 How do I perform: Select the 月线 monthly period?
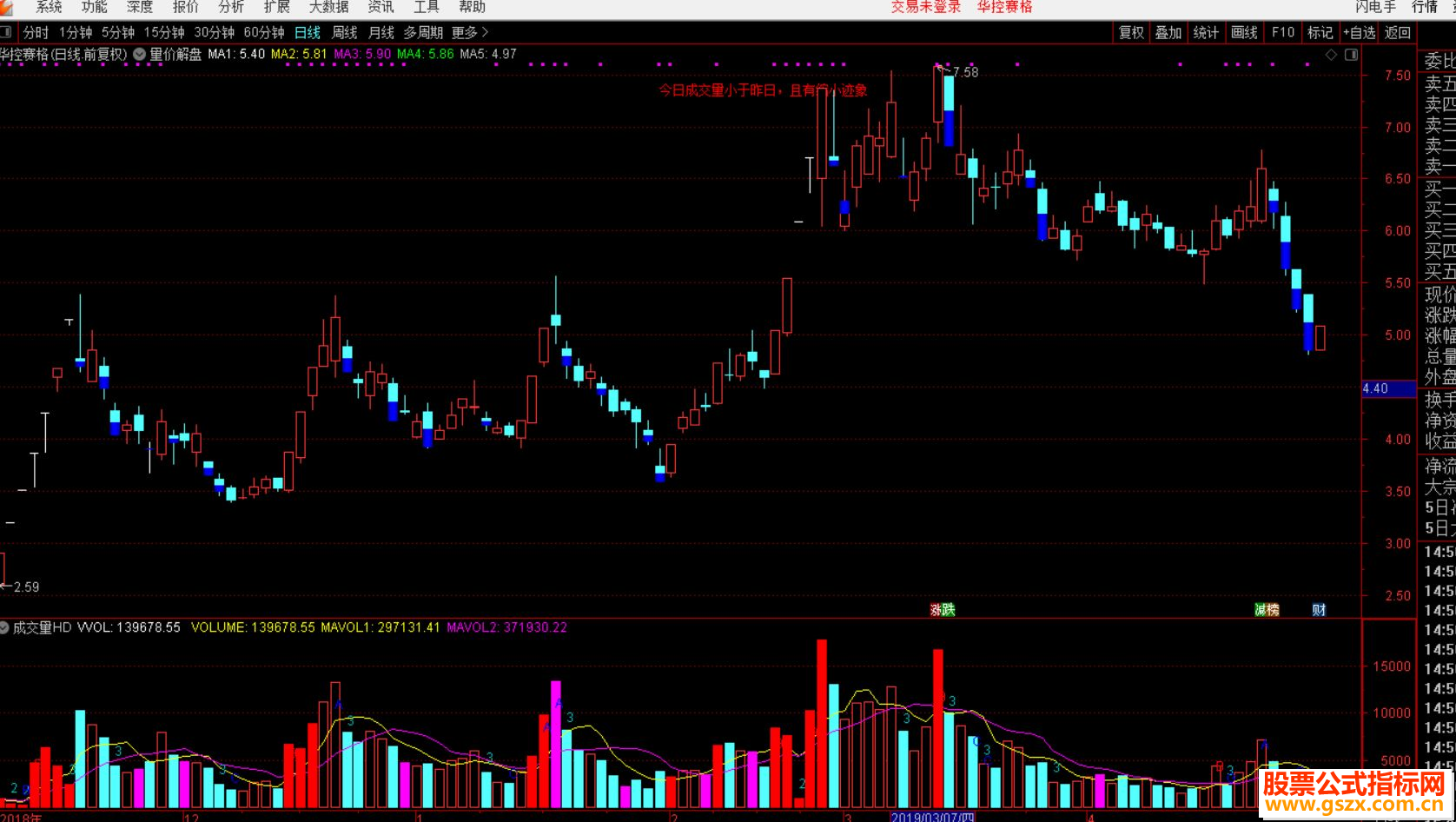pyautogui.click(x=381, y=32)
